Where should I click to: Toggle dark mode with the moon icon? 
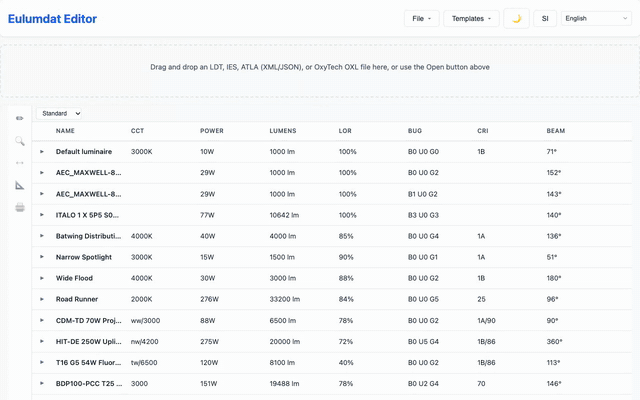pos(516,19)
